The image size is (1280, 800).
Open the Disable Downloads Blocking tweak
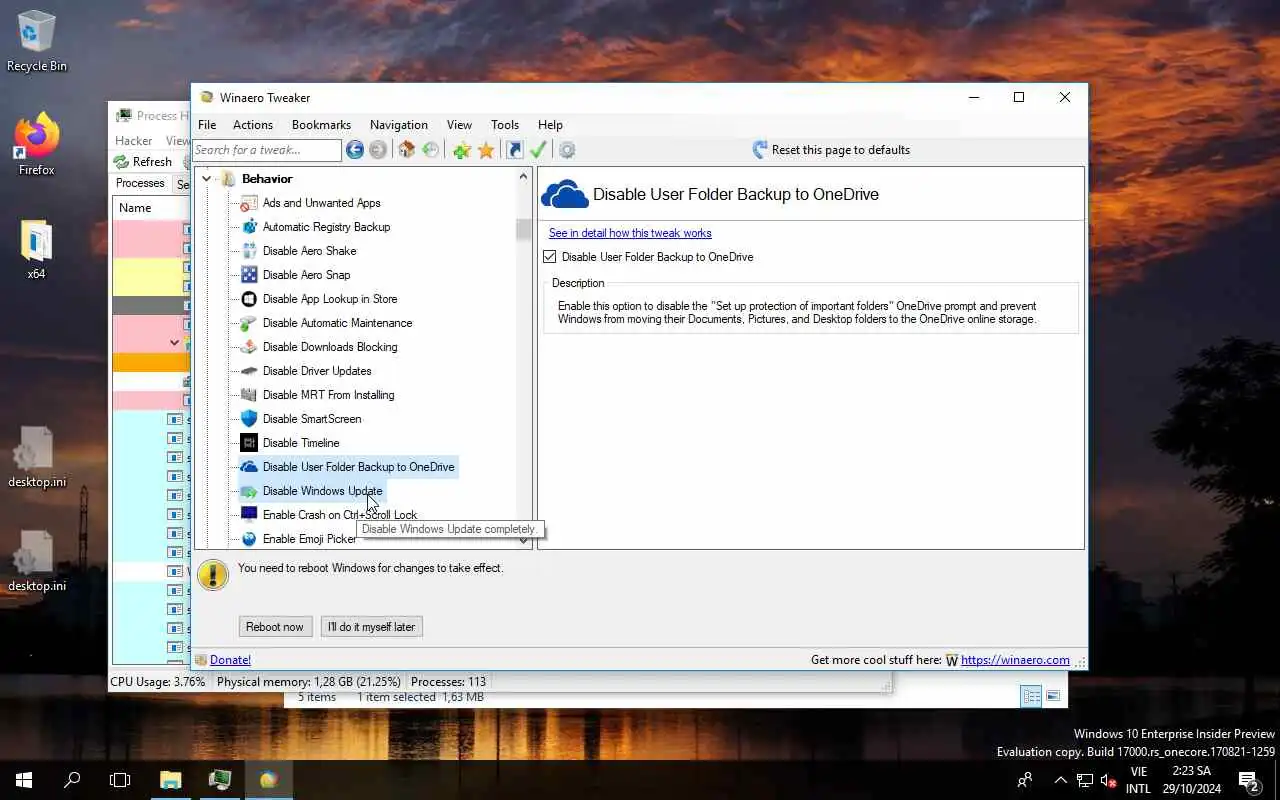(330, 347)
